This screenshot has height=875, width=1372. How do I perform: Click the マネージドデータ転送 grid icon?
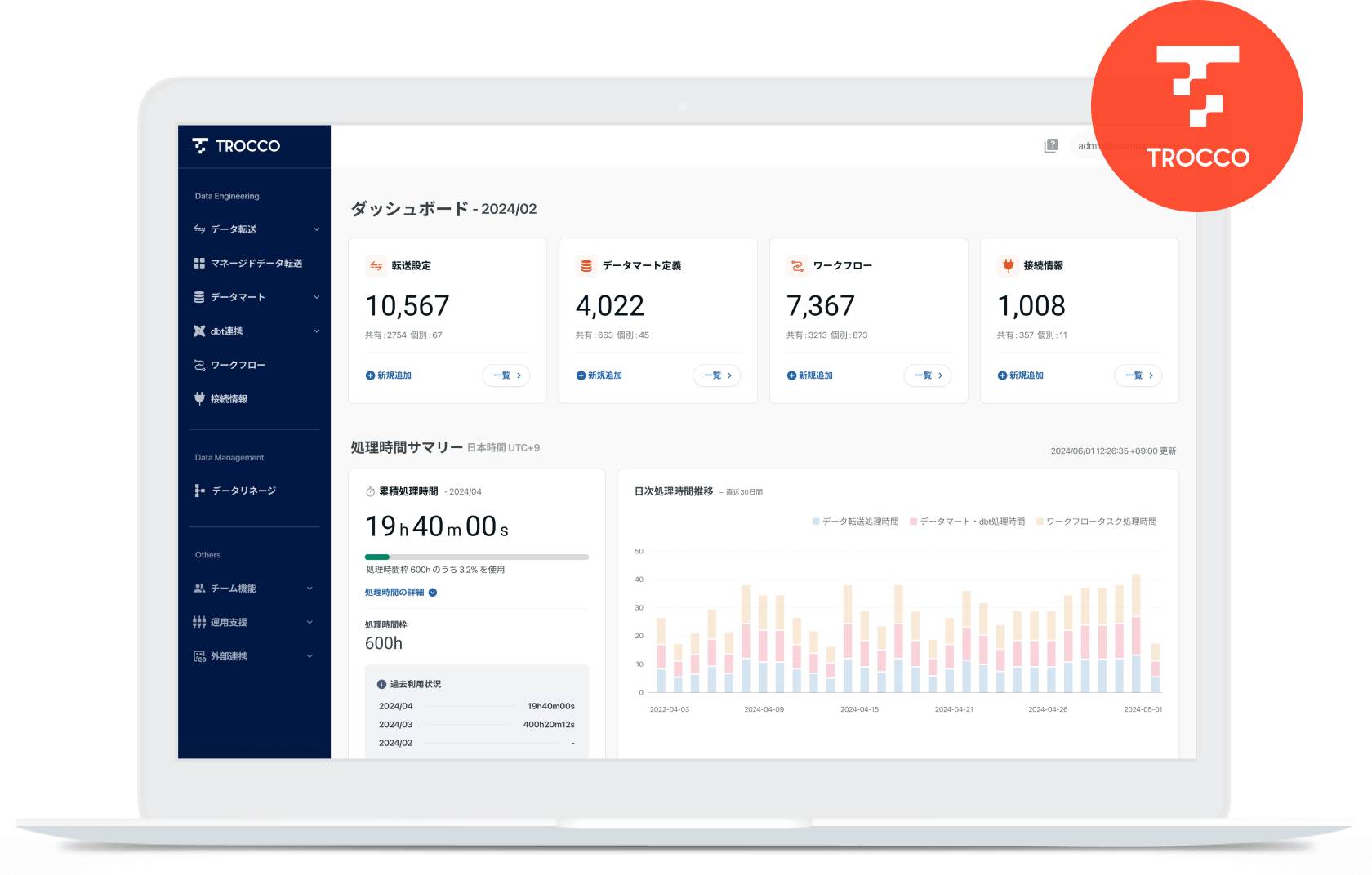tap(199, 263)
